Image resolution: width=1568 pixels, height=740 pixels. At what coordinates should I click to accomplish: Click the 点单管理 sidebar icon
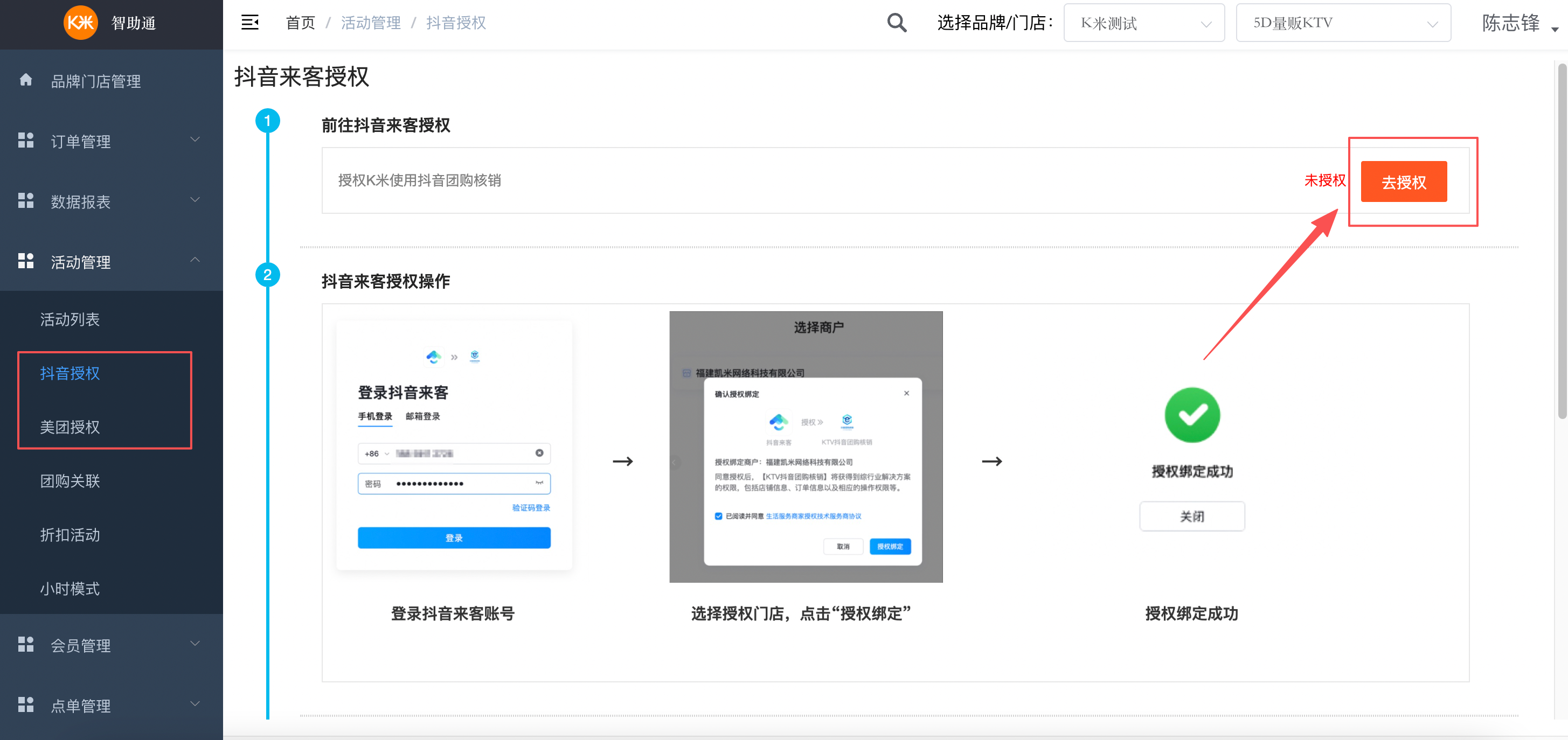pos(25,704)
